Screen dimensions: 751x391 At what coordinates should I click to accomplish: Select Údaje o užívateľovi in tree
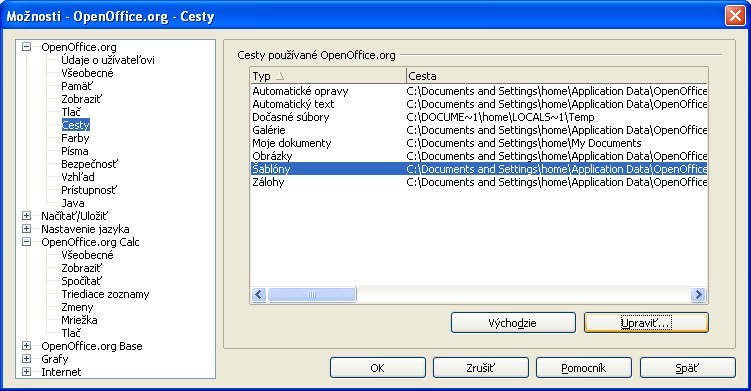tap(108, 60)
